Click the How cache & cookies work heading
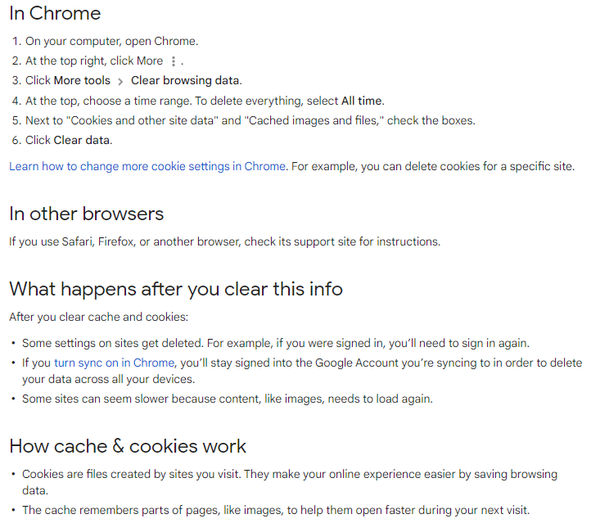Viewport: 600px width, 532px height. (128, 446)
